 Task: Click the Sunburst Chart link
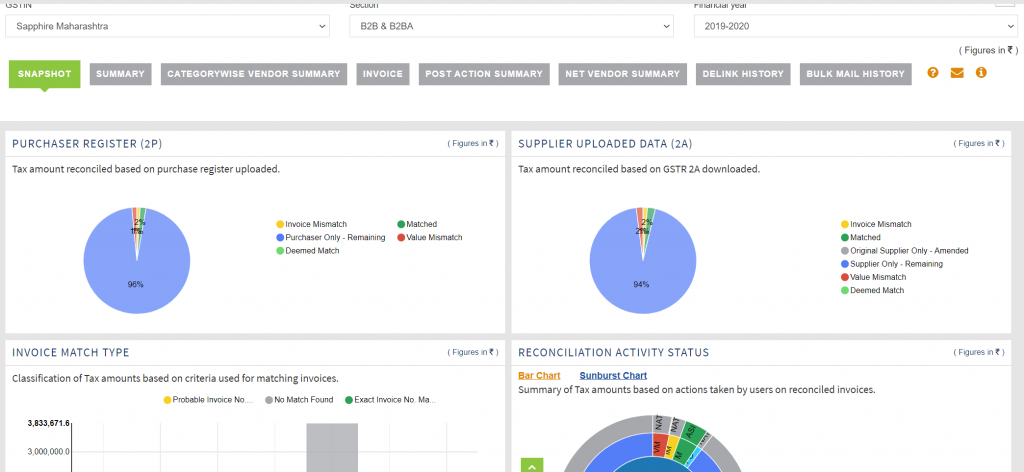pos(613,375)
